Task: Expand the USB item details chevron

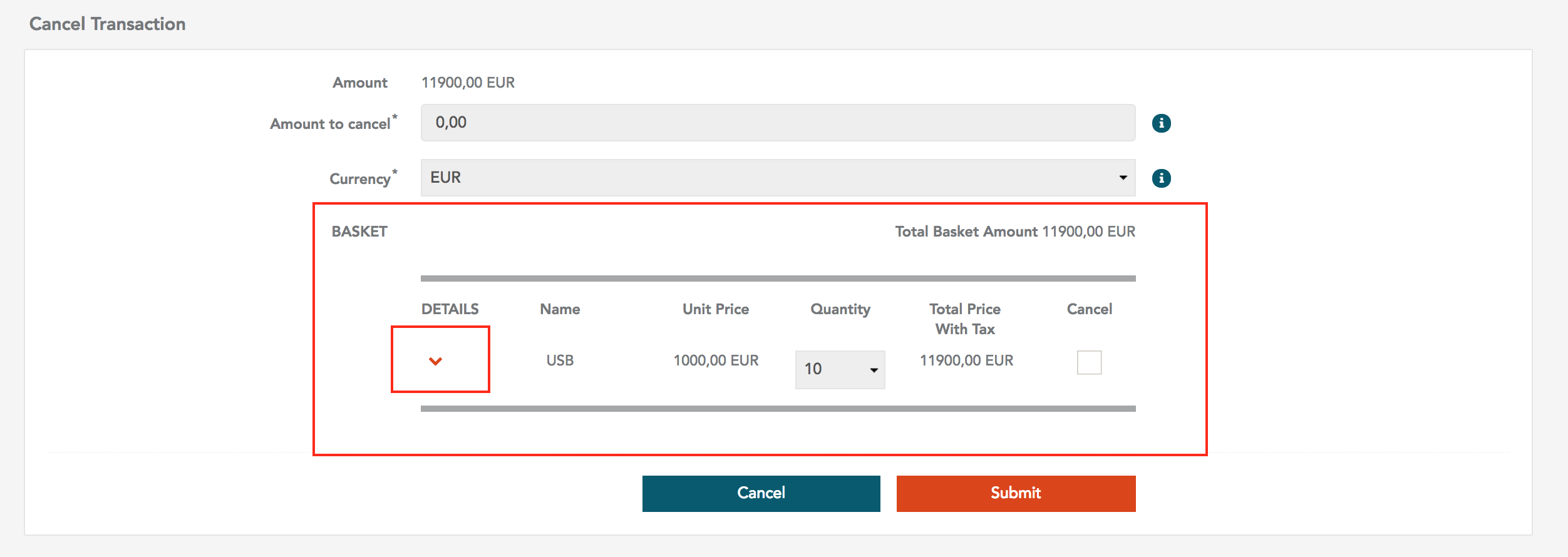Action: tap(436, 361)
